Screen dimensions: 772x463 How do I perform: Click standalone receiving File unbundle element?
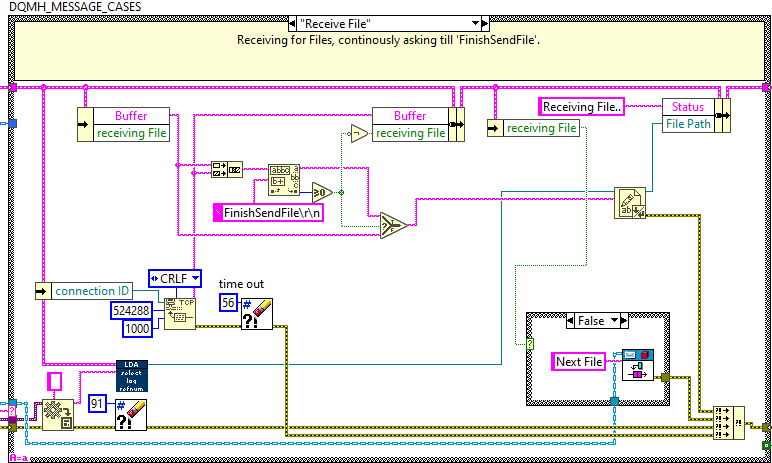(541, 128)
